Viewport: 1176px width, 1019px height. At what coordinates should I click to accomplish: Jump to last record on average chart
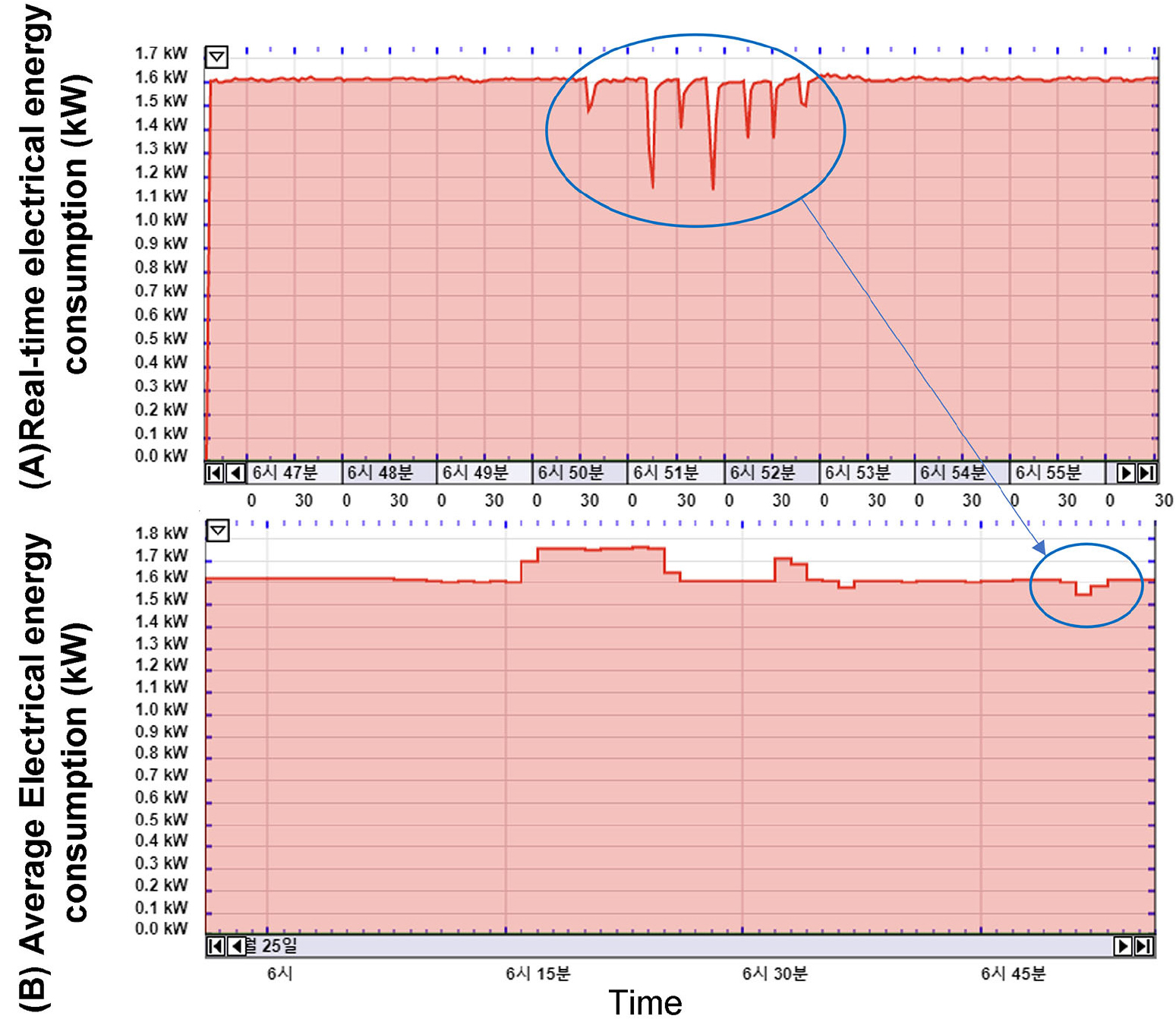[1143, 946]
